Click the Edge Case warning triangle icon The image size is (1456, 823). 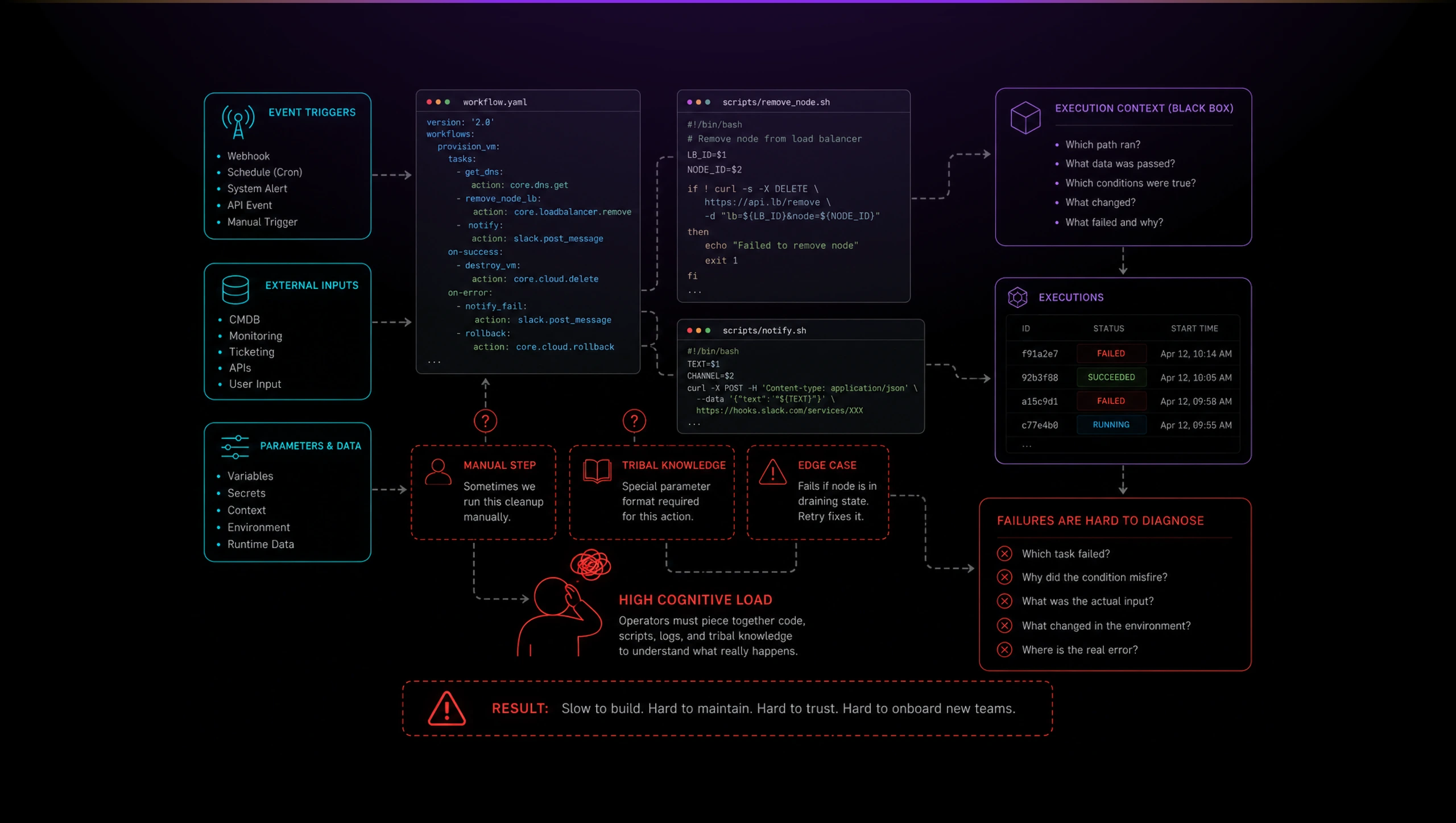point(773,472)
